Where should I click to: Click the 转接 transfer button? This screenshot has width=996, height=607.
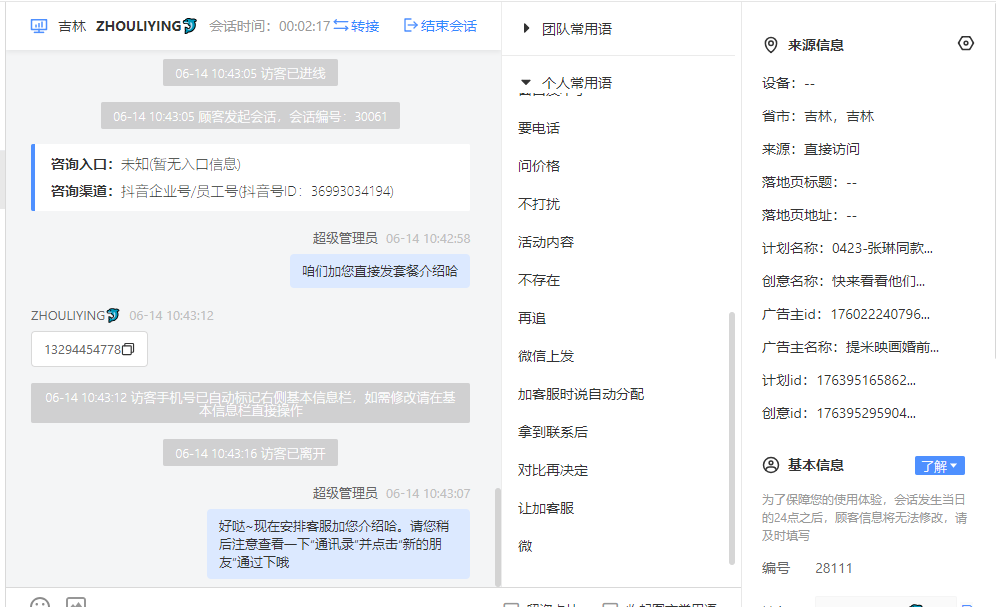tap(356, 26)
